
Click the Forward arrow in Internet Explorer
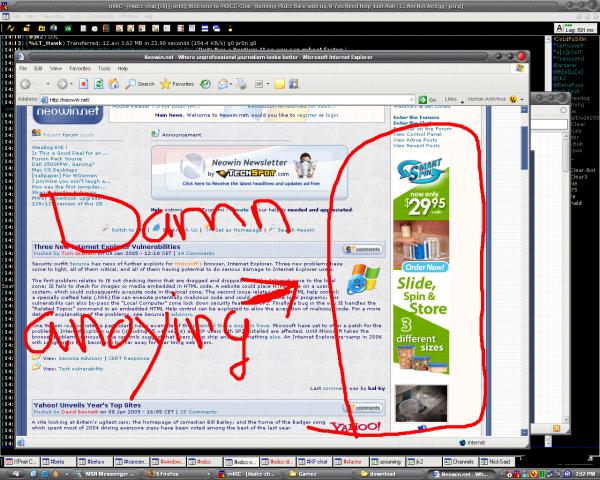coord(62,84)
